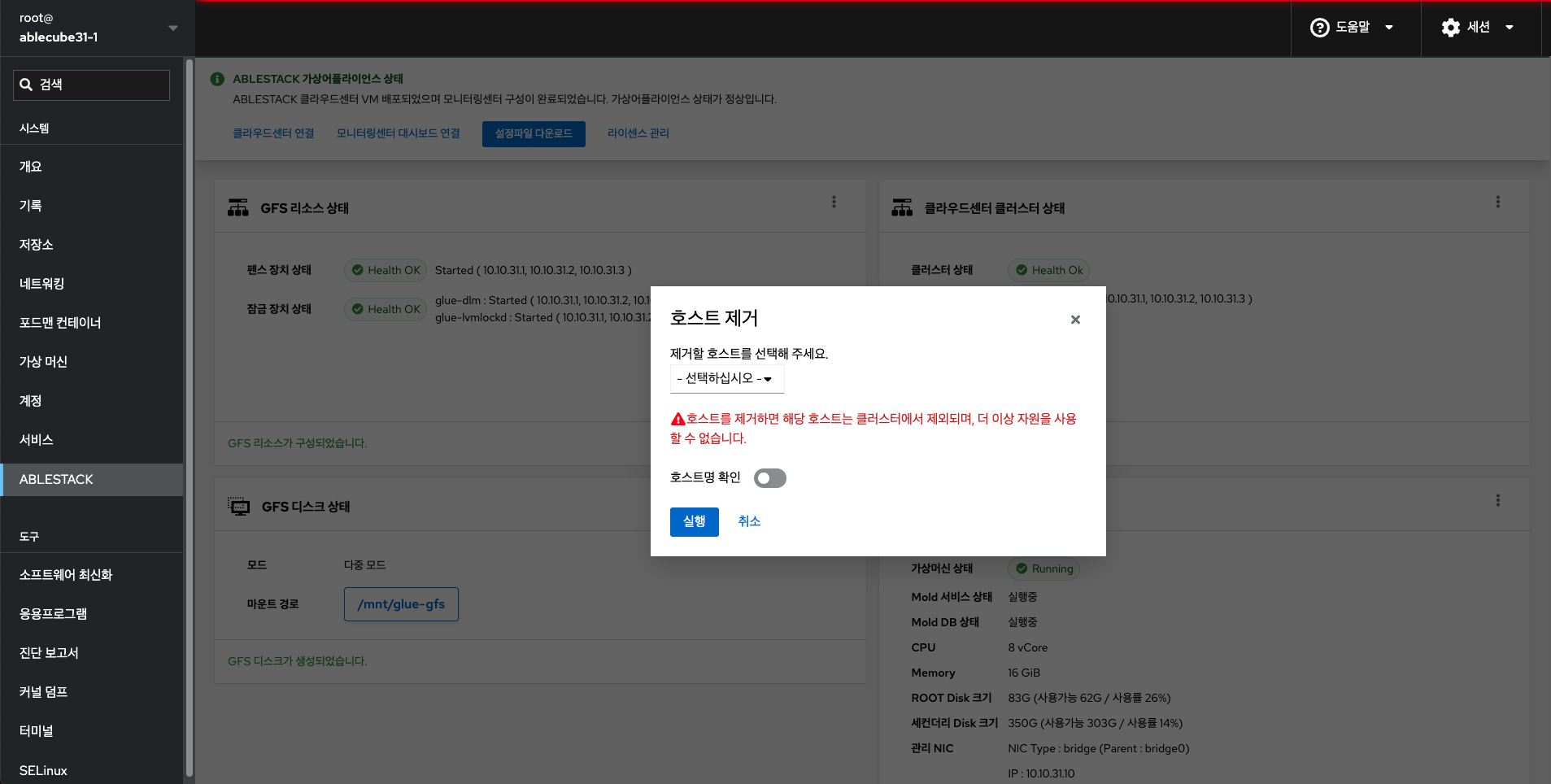
Task: Open the /mnt/glue-gfs mount path
Action: click(401, 604)
